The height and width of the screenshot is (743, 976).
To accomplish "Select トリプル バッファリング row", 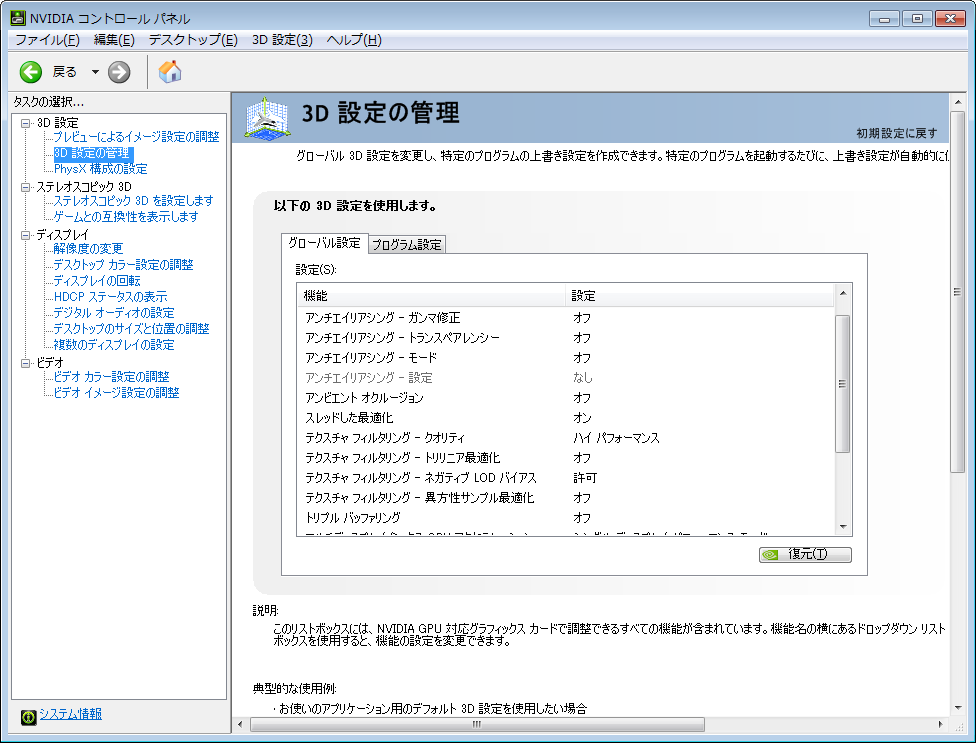I will 566,518.
